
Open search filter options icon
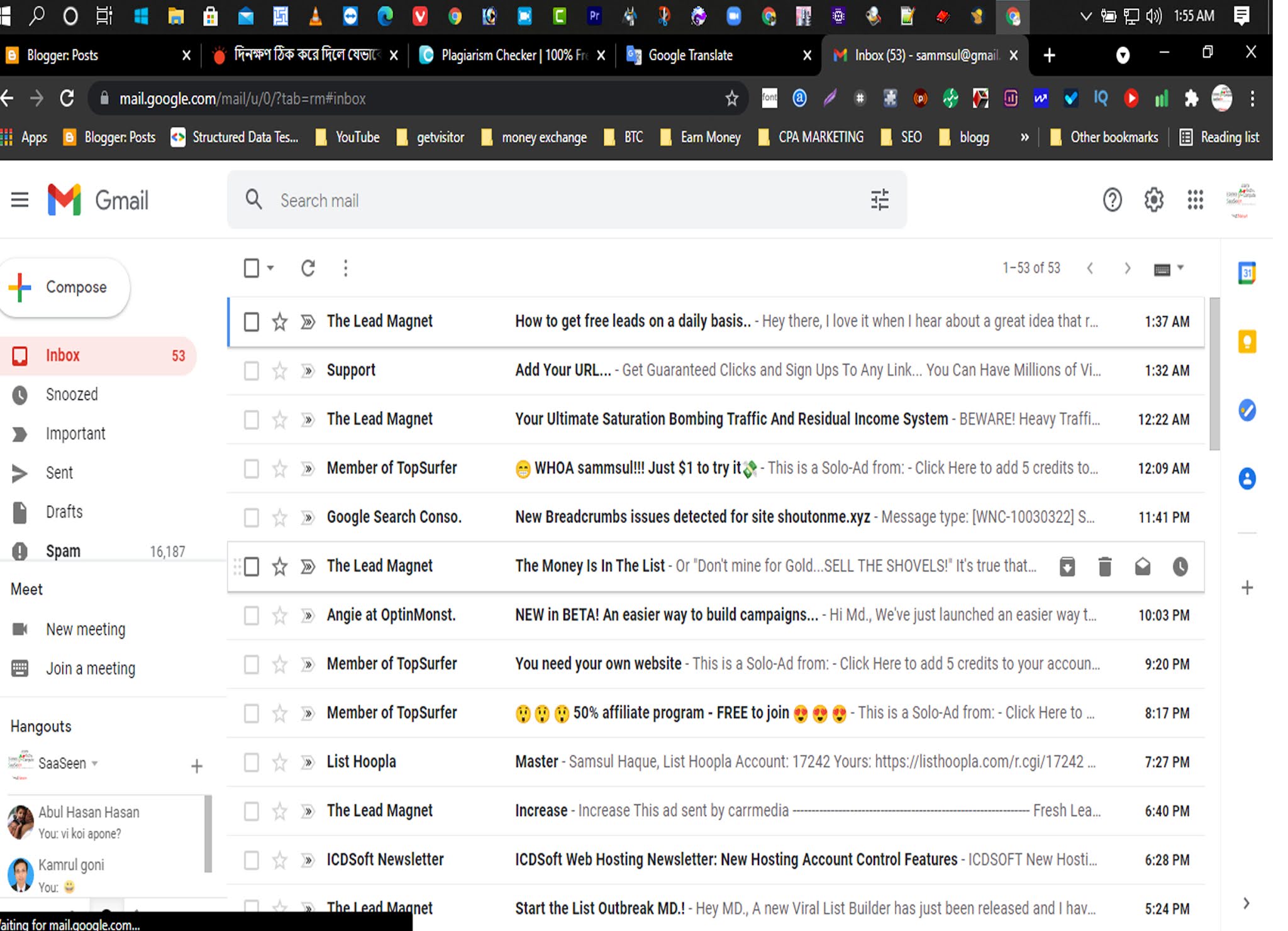(879, 201)
